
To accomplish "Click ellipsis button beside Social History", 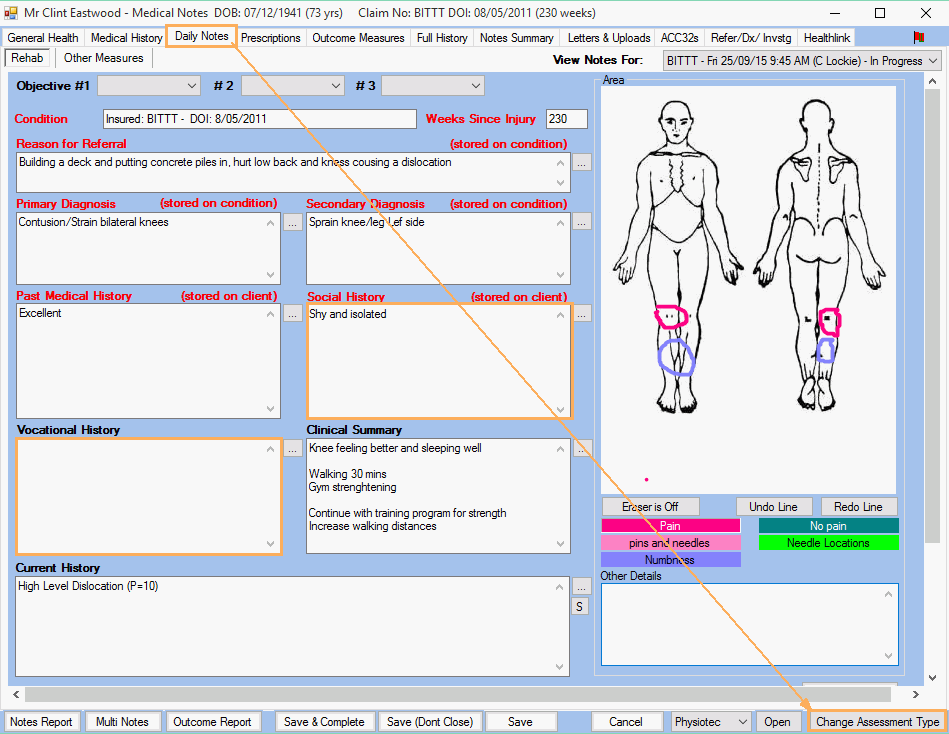I will [x=582, y=314].
